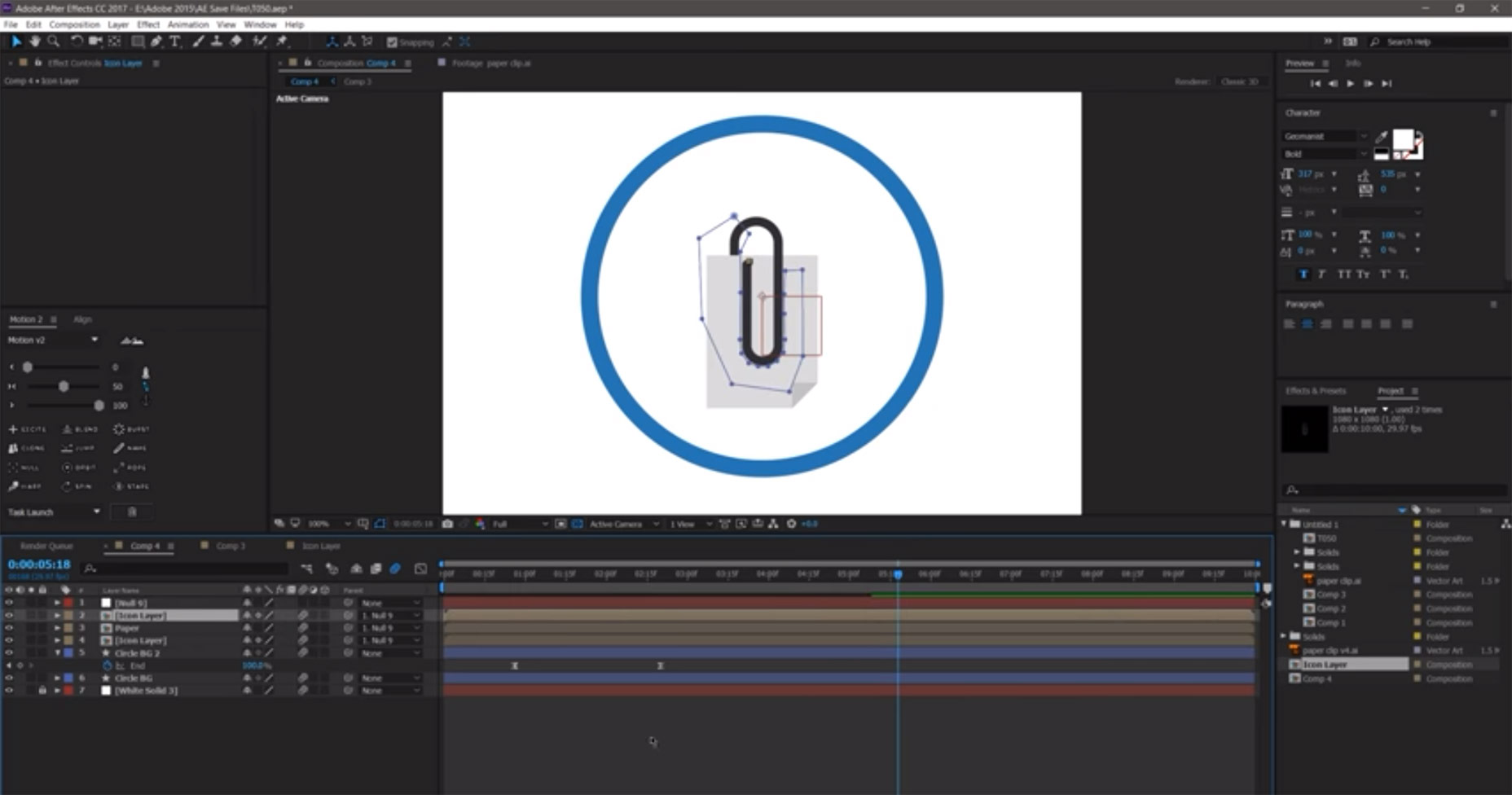Select the Selection arrow tool
Screen dimensions: 1512x795
click(16, 42)
